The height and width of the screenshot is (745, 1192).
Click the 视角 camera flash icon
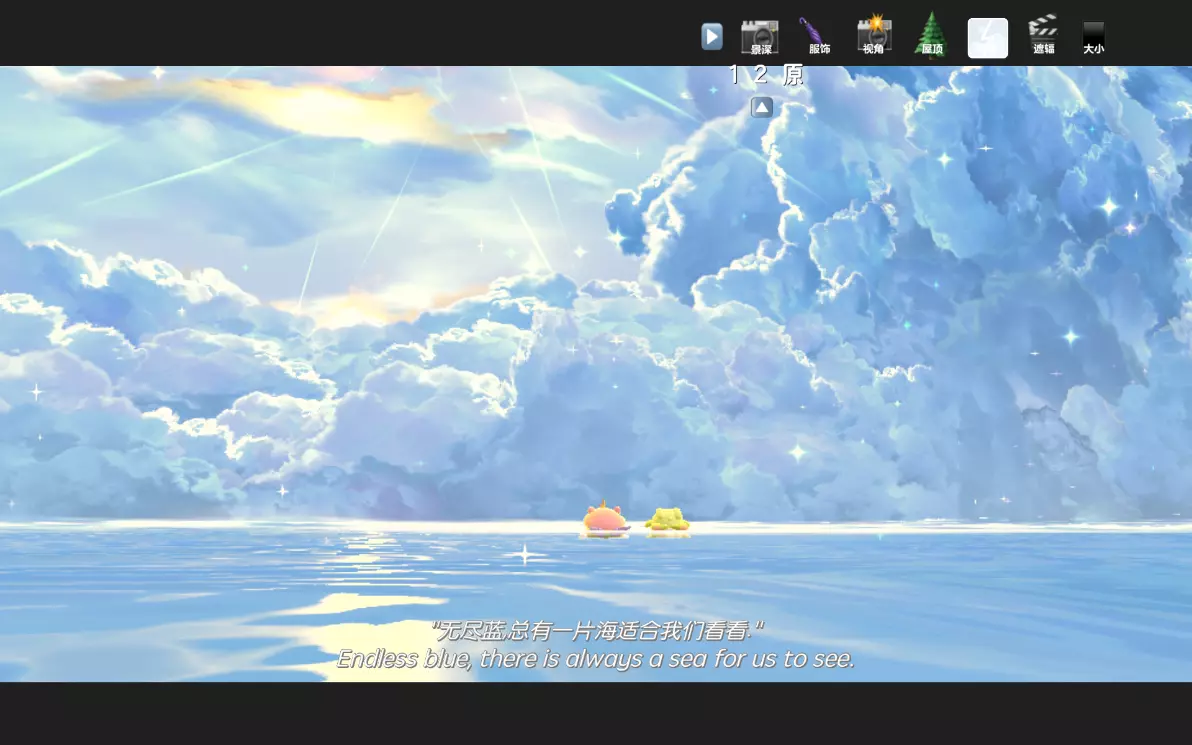click(874, 36)
